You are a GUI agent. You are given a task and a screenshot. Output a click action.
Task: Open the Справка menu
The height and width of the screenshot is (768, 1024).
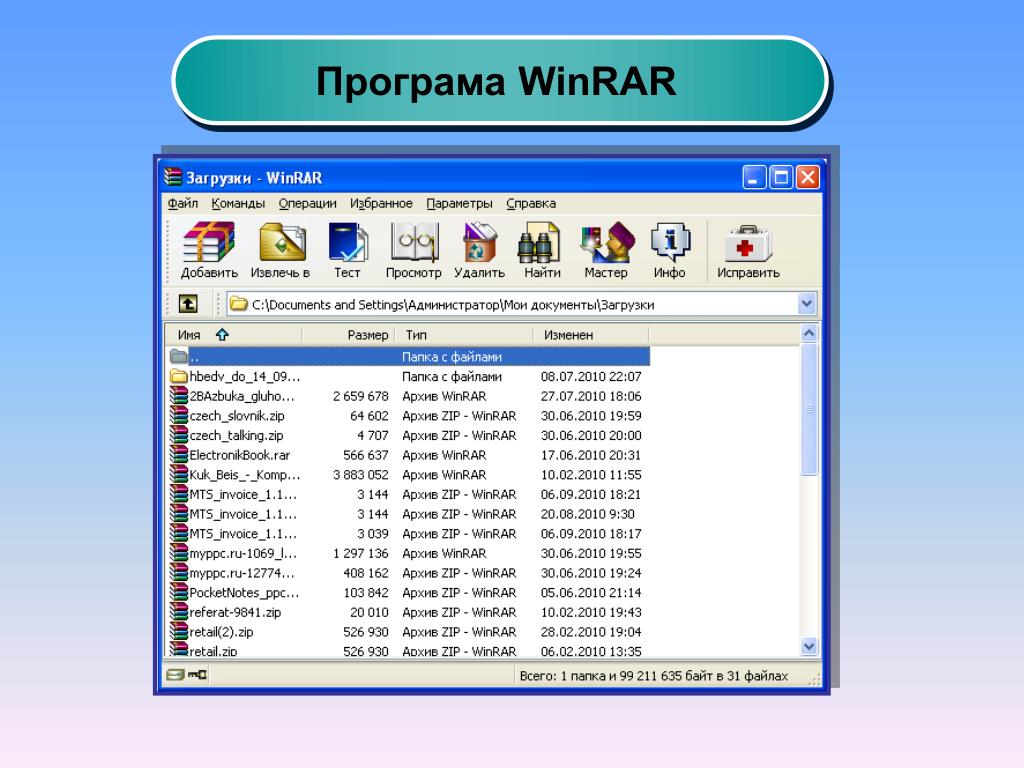click(531, 203)
